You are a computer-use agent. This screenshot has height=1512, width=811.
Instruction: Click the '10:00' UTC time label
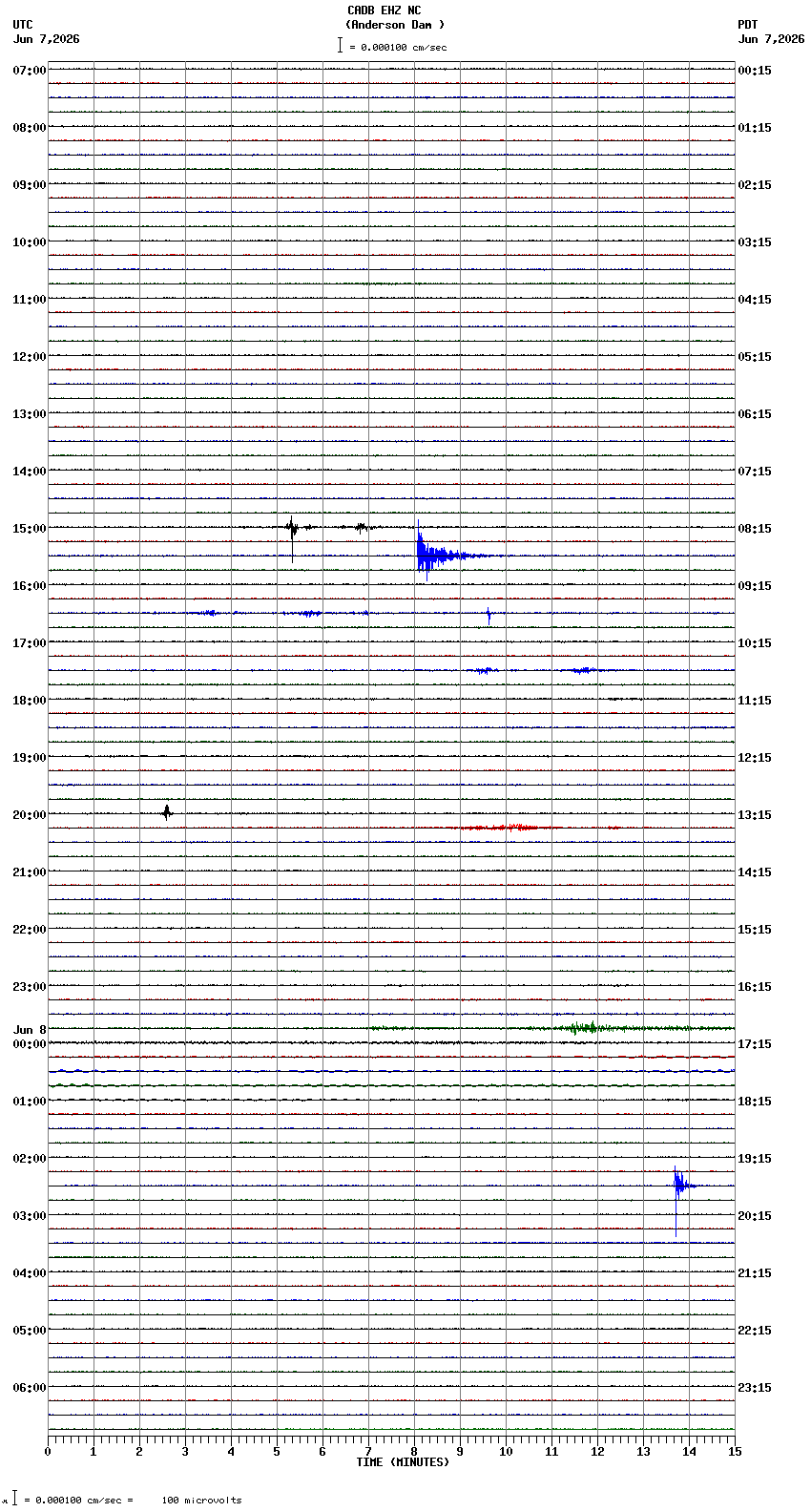(x=30, y=242)
